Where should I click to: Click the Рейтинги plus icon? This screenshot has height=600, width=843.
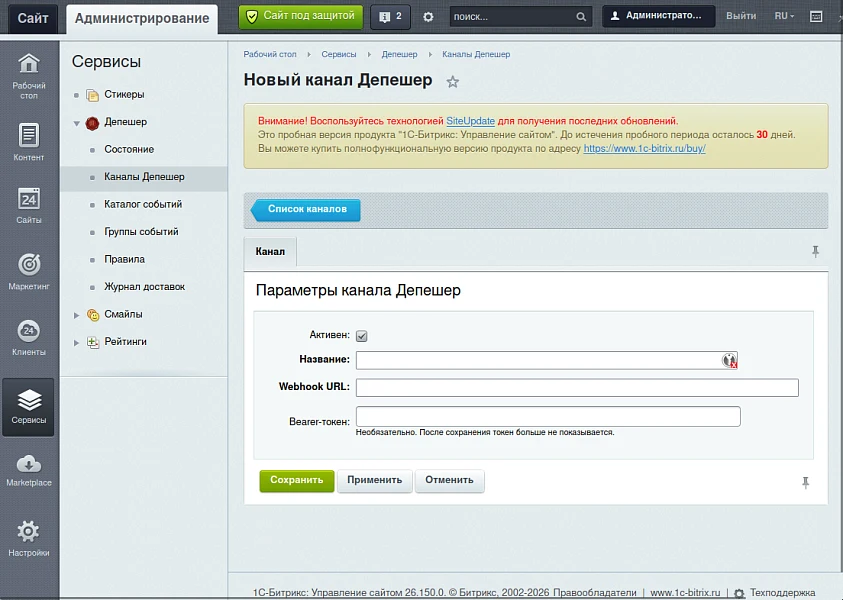pyautogui.click(x=93, y=342)
